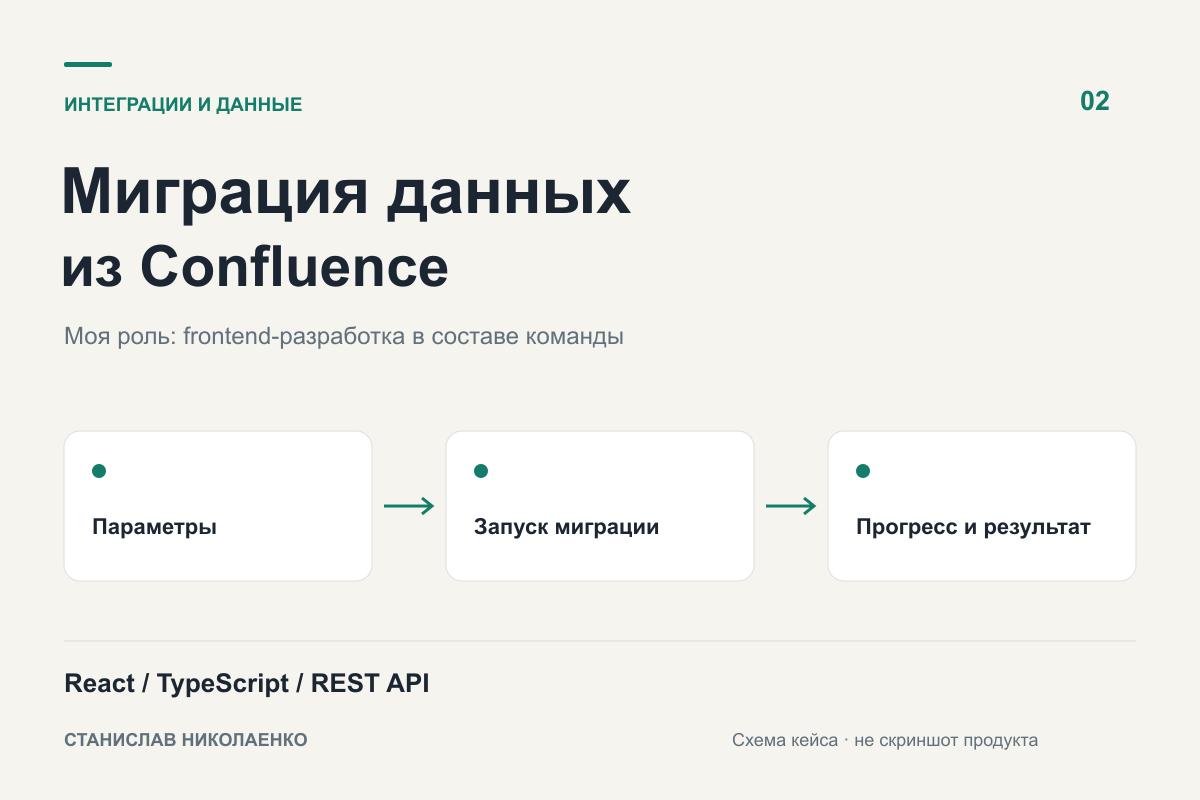Click the 'Параметры' card
The height and width of the screenshot is (800, 1200).
coord(218,506)
